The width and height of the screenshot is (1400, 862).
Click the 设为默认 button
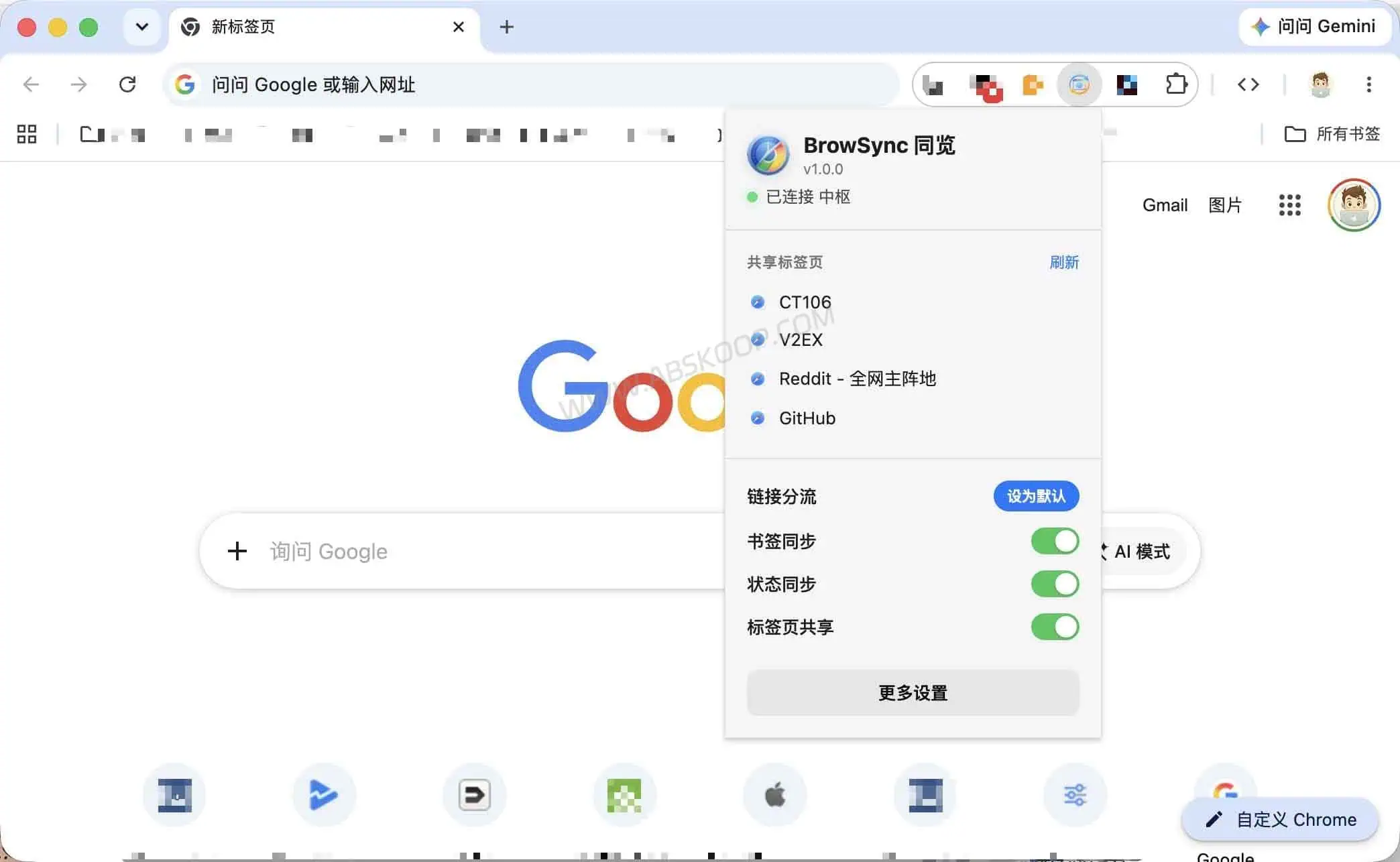pyautogui.click(x=1036, y=496)
